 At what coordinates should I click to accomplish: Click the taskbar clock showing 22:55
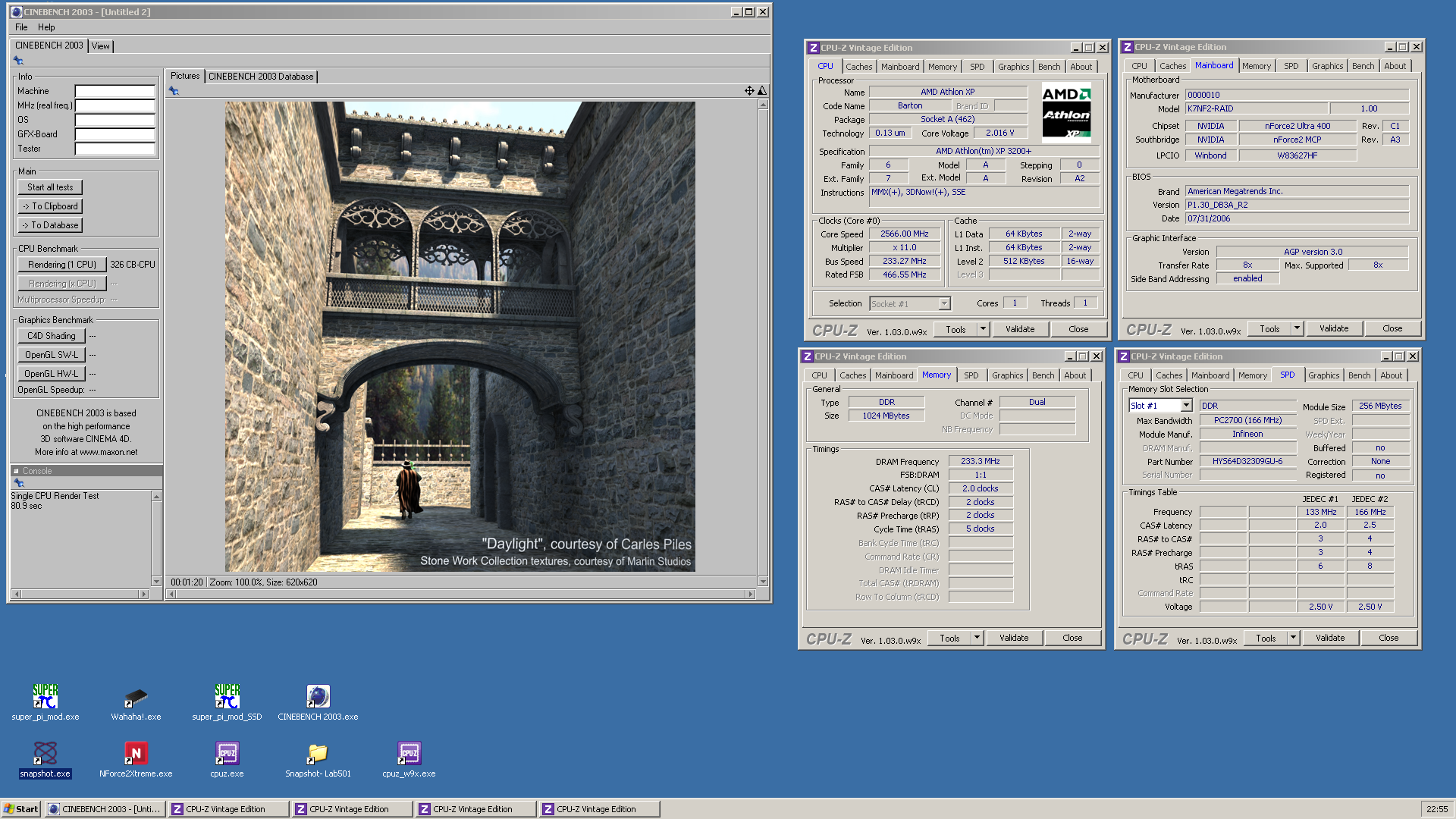tap(1436, 809)
